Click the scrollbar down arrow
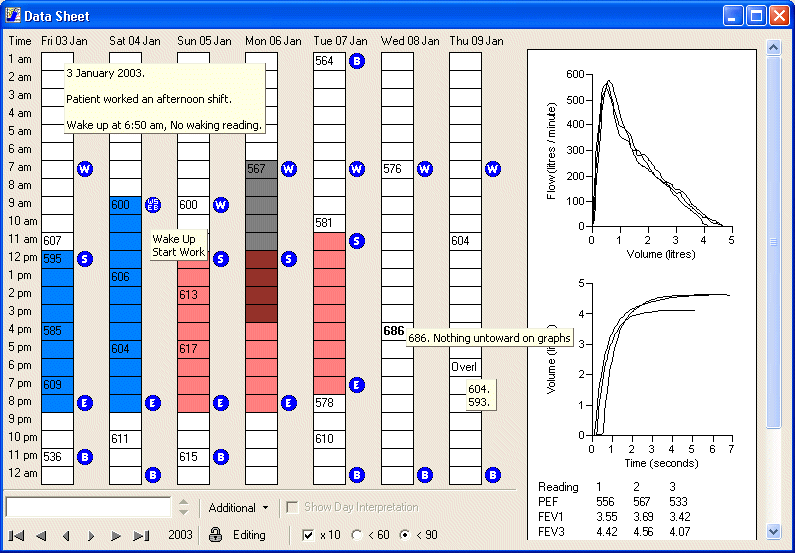 click(773, 531)
